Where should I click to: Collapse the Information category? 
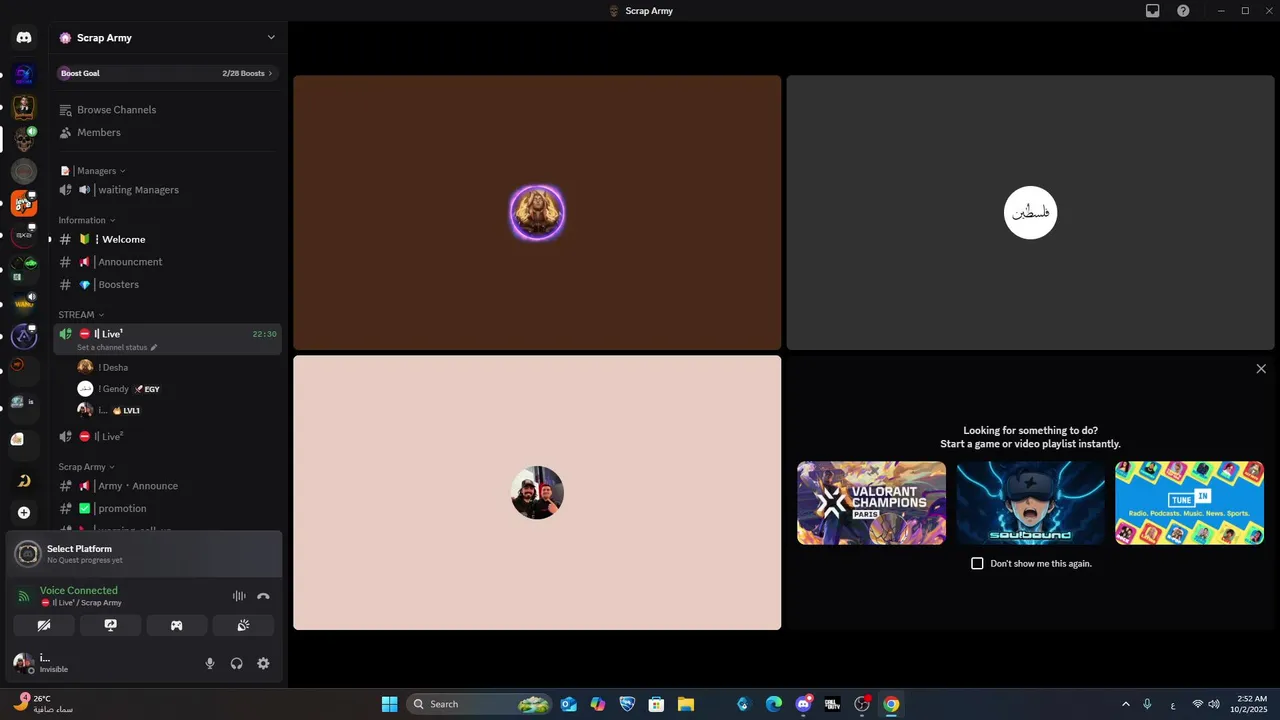87,220
